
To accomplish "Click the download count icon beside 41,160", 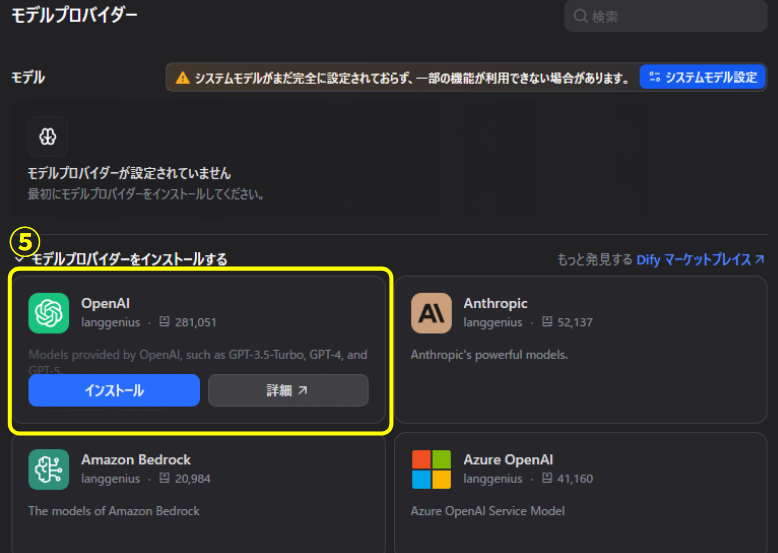I will [547, 478].
